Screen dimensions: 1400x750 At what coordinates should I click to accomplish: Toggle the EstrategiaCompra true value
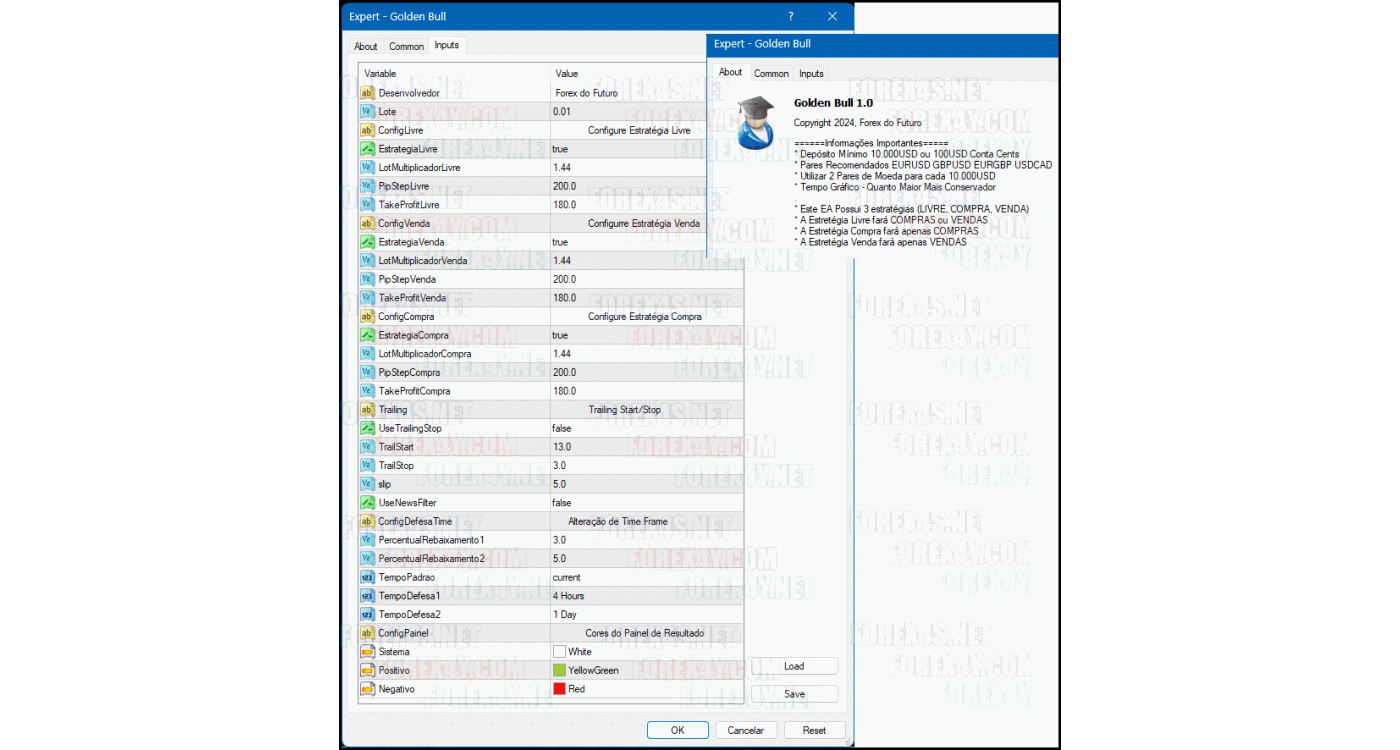[560, 335]
